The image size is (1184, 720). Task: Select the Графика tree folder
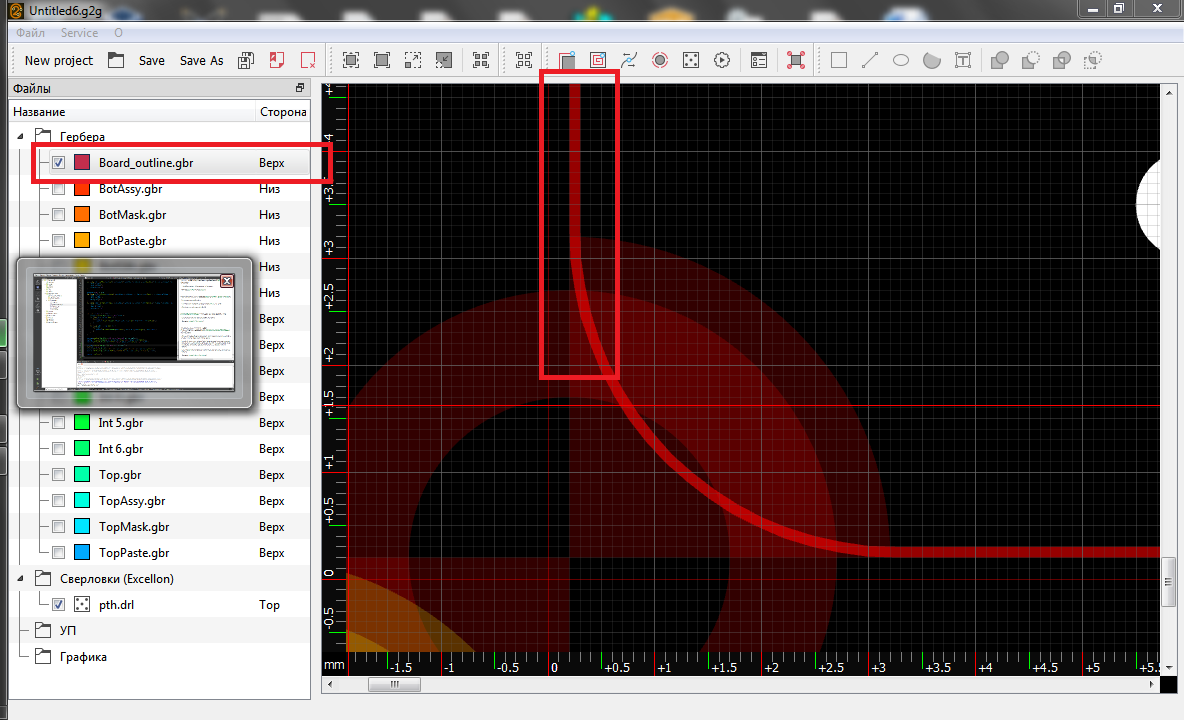83,657
